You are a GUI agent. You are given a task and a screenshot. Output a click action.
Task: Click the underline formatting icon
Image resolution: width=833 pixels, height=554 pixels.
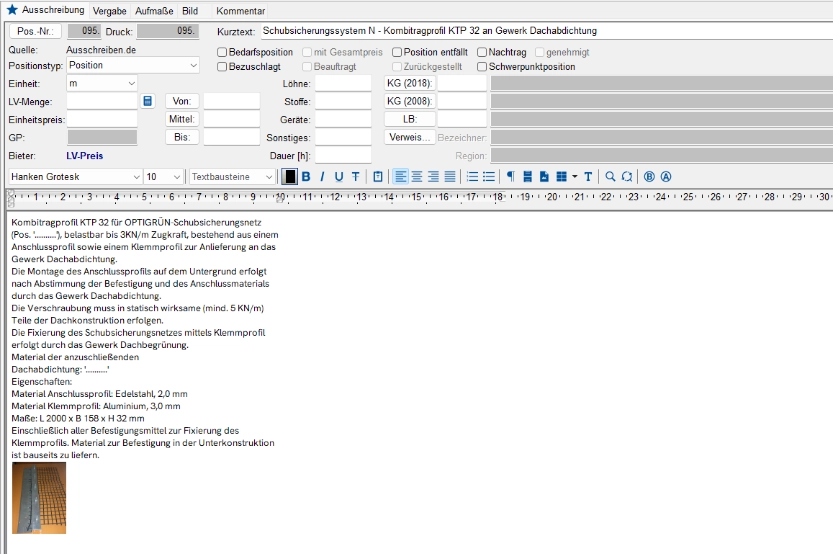(338, 176)
